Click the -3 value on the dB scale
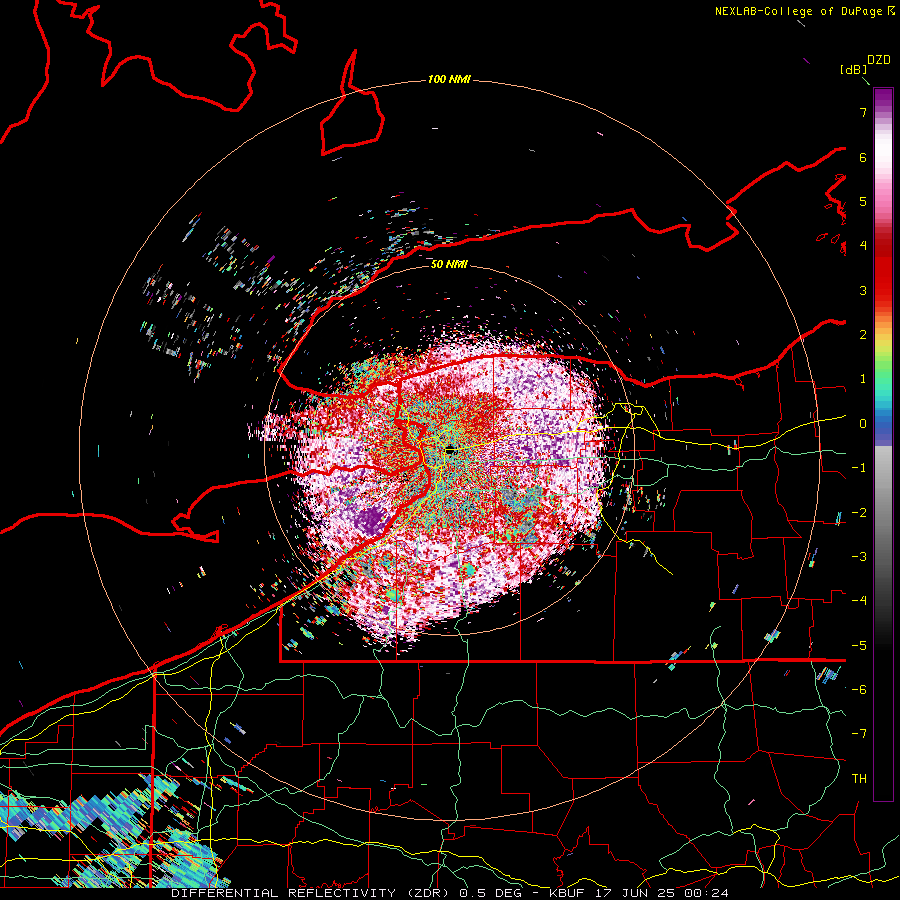 [x=859, y=556]
